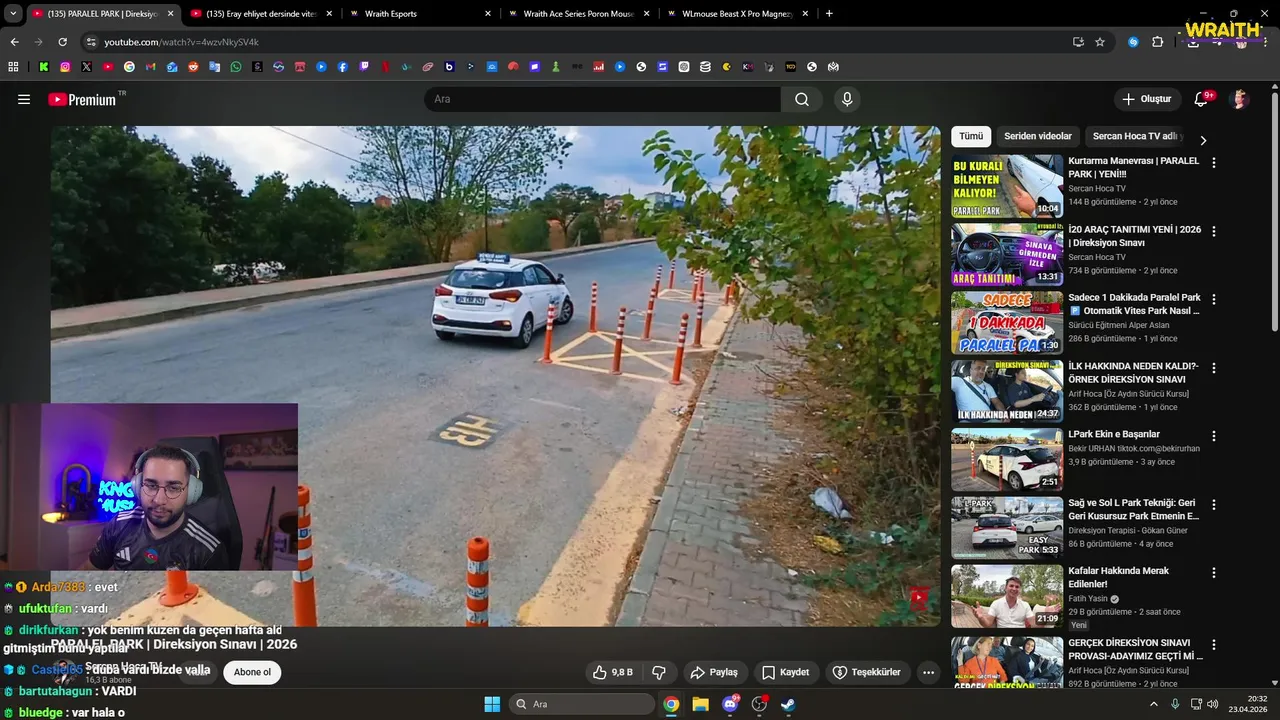Screen dimensions: 1280x720
Task: Open the Windows Start menu
Action: (492, 704)
